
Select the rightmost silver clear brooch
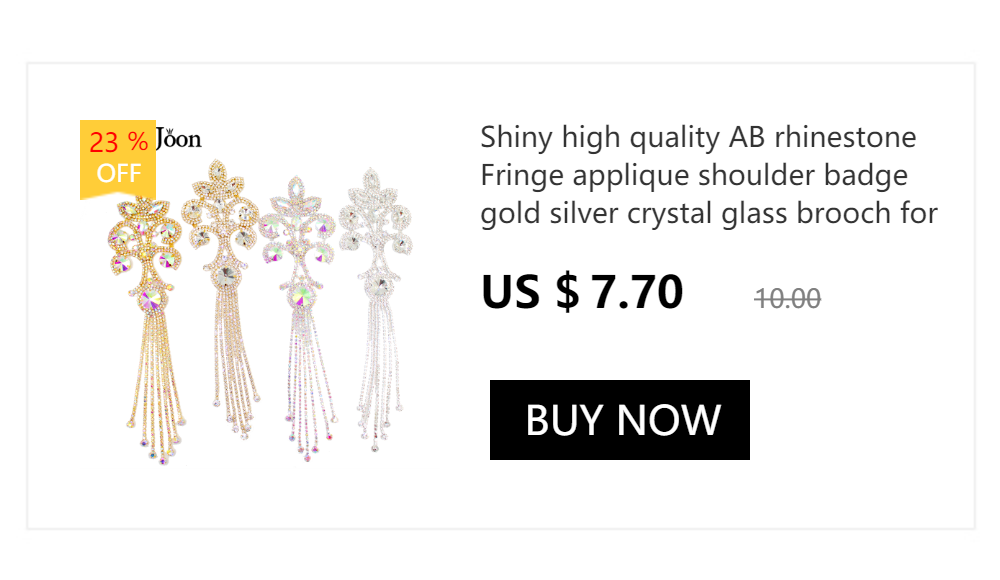tap(376, 309)
